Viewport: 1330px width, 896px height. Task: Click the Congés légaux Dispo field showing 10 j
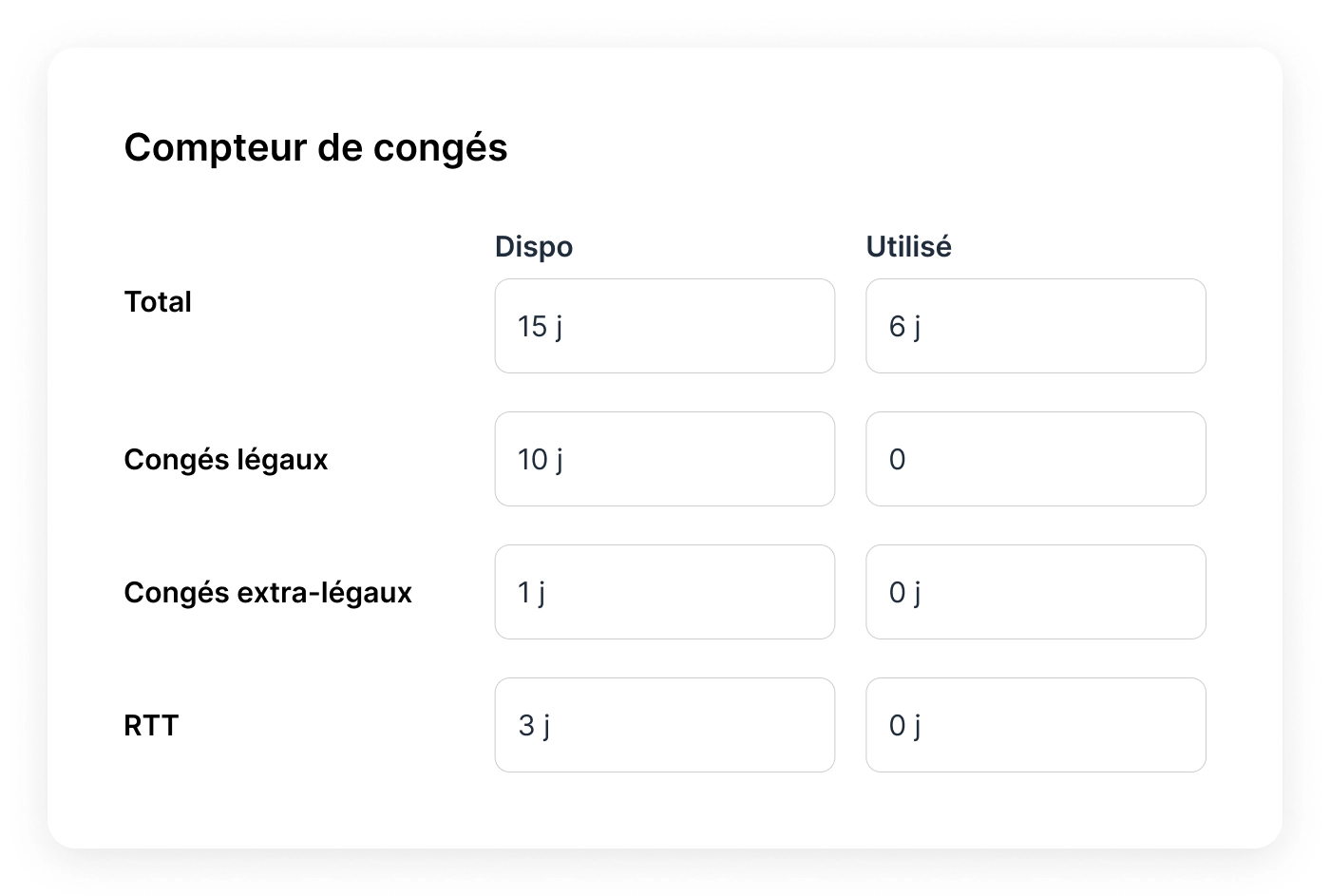(664, 459)
